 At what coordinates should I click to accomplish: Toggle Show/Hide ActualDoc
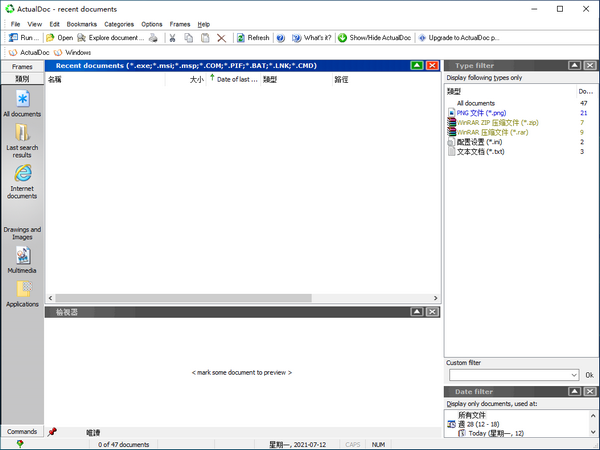[373, 38]
